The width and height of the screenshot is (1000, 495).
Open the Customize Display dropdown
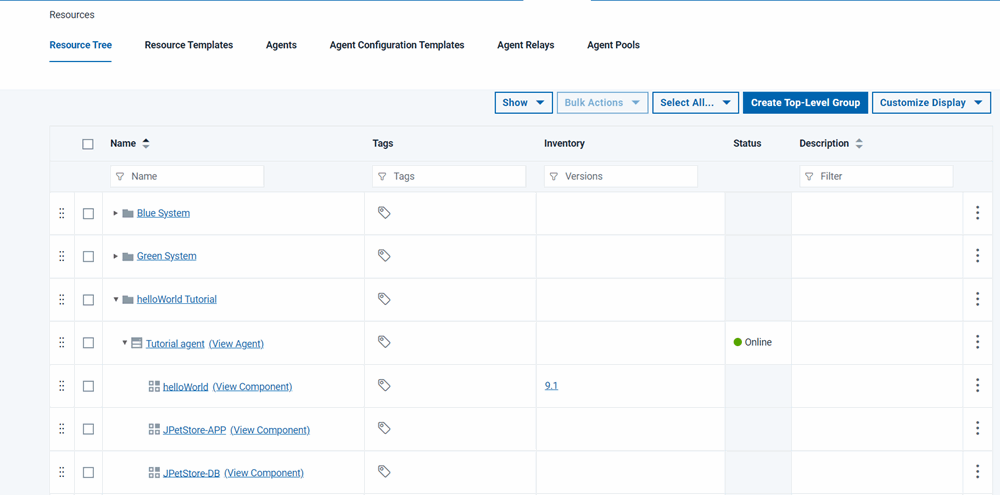(930, 103)
